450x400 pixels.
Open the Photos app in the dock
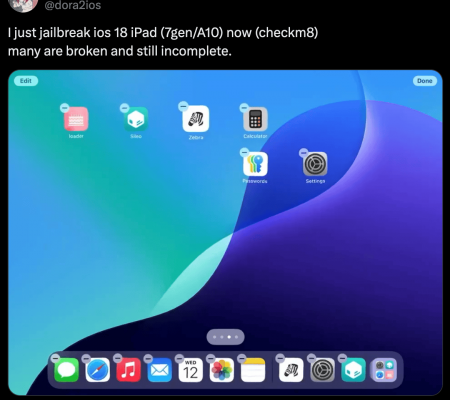222,370
